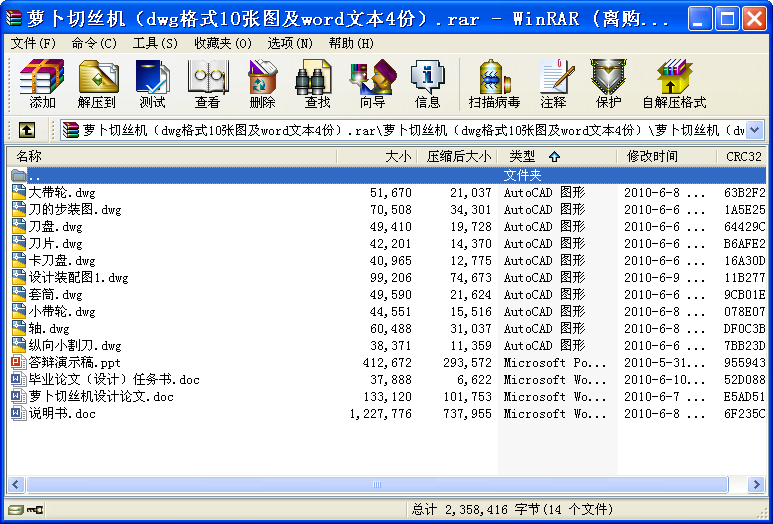773x524 pixels.
Task: Select the file 设计装配图1.dwg
Action: pos(78,278)
